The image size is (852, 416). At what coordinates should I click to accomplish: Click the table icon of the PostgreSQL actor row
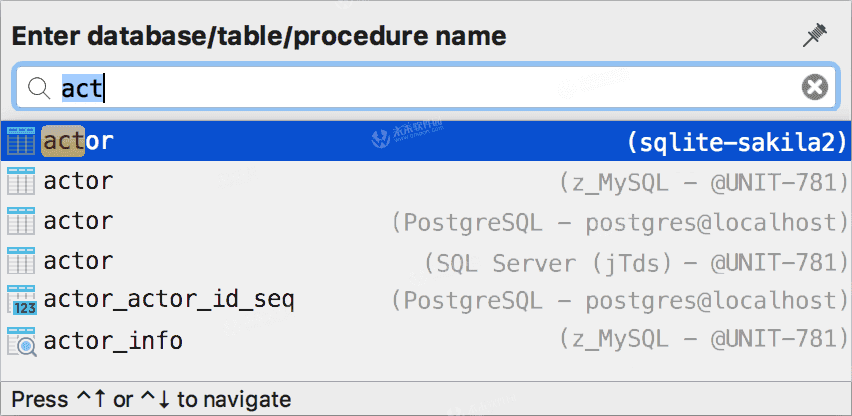pyautogui.click(x=21, y=220)
